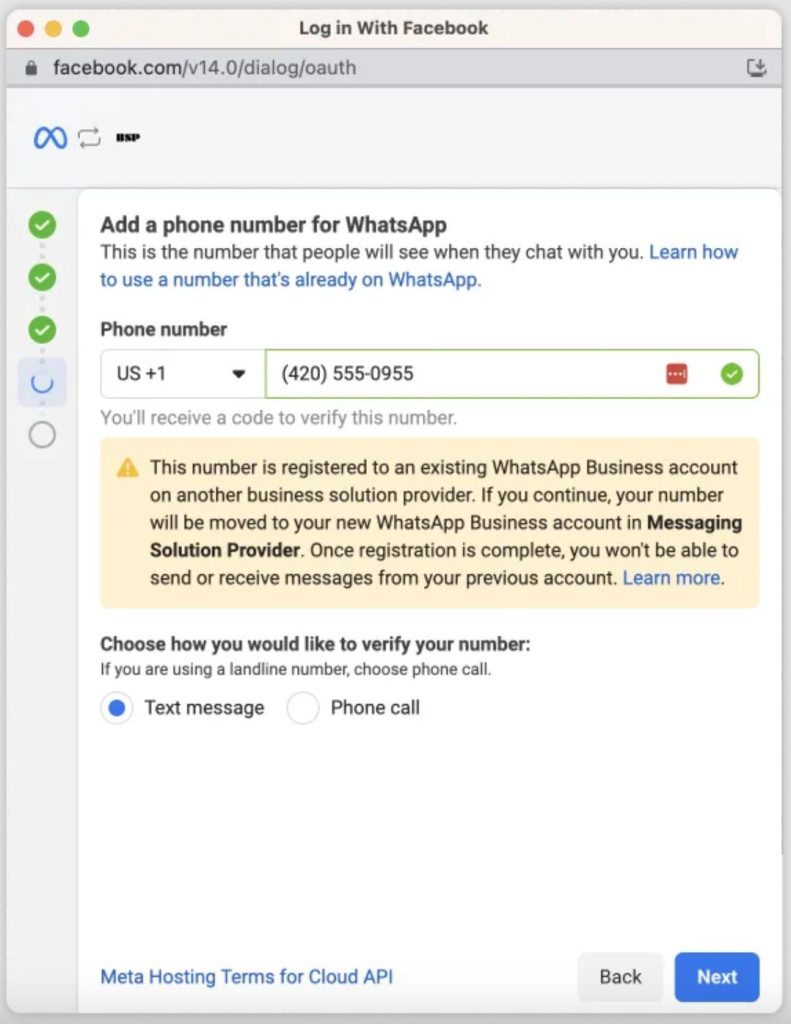Viewport: 791px width, 1024px height.
Task: Open Learn how to use existing WhatsApp number link
Action: 419,266
